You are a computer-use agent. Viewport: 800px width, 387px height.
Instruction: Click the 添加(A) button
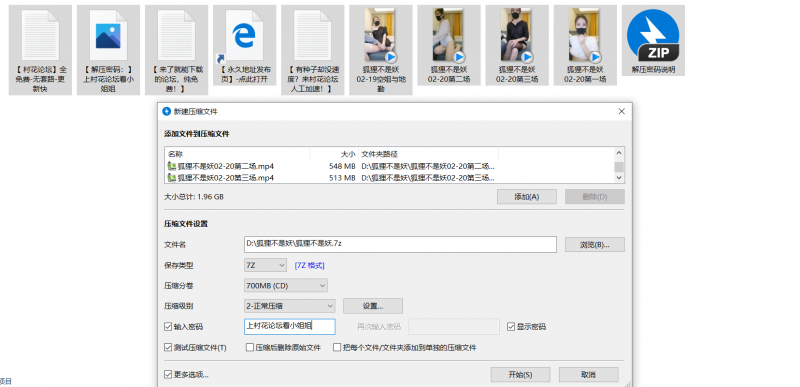coord(527,197)
